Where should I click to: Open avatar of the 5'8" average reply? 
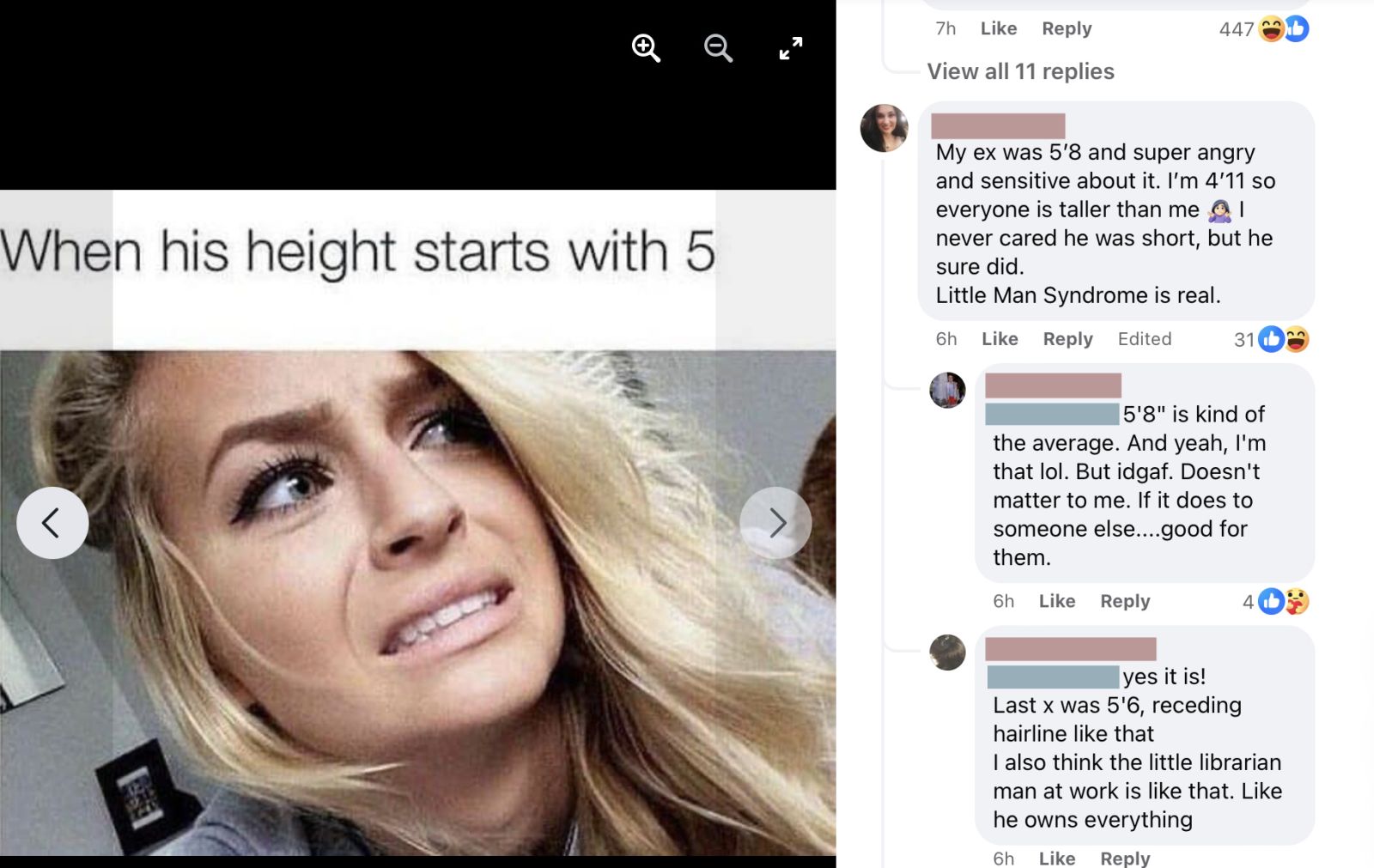coord(947,390)
